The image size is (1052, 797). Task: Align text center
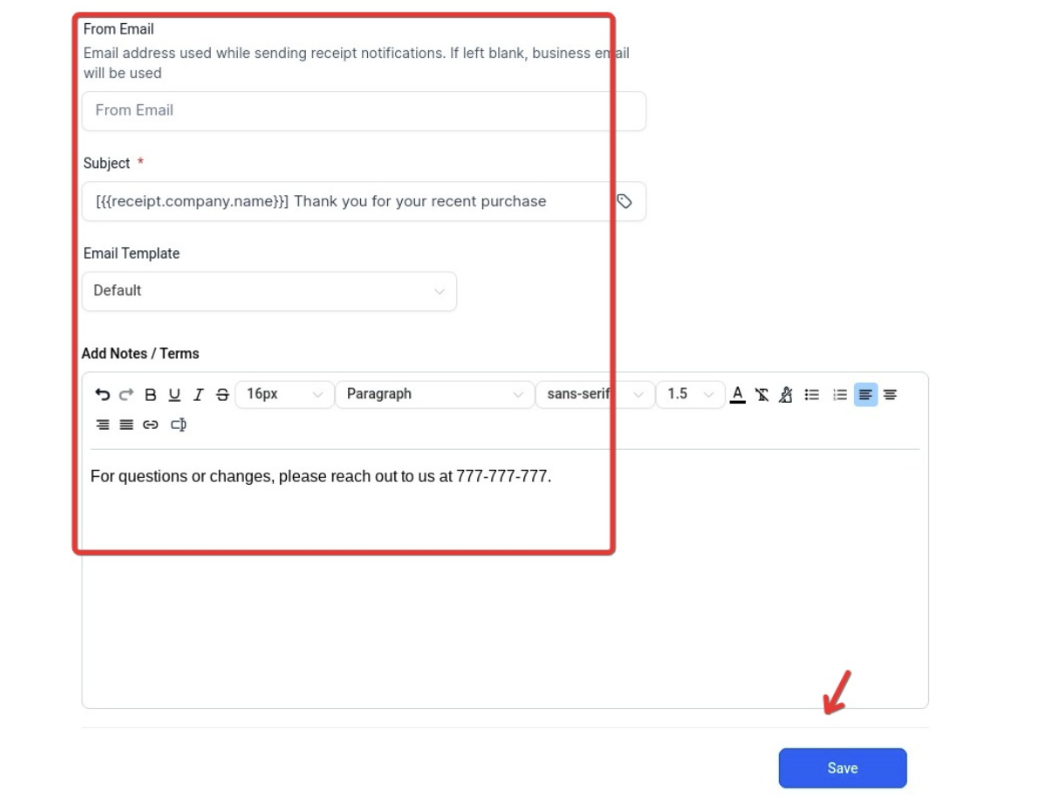tap(890, 394)
